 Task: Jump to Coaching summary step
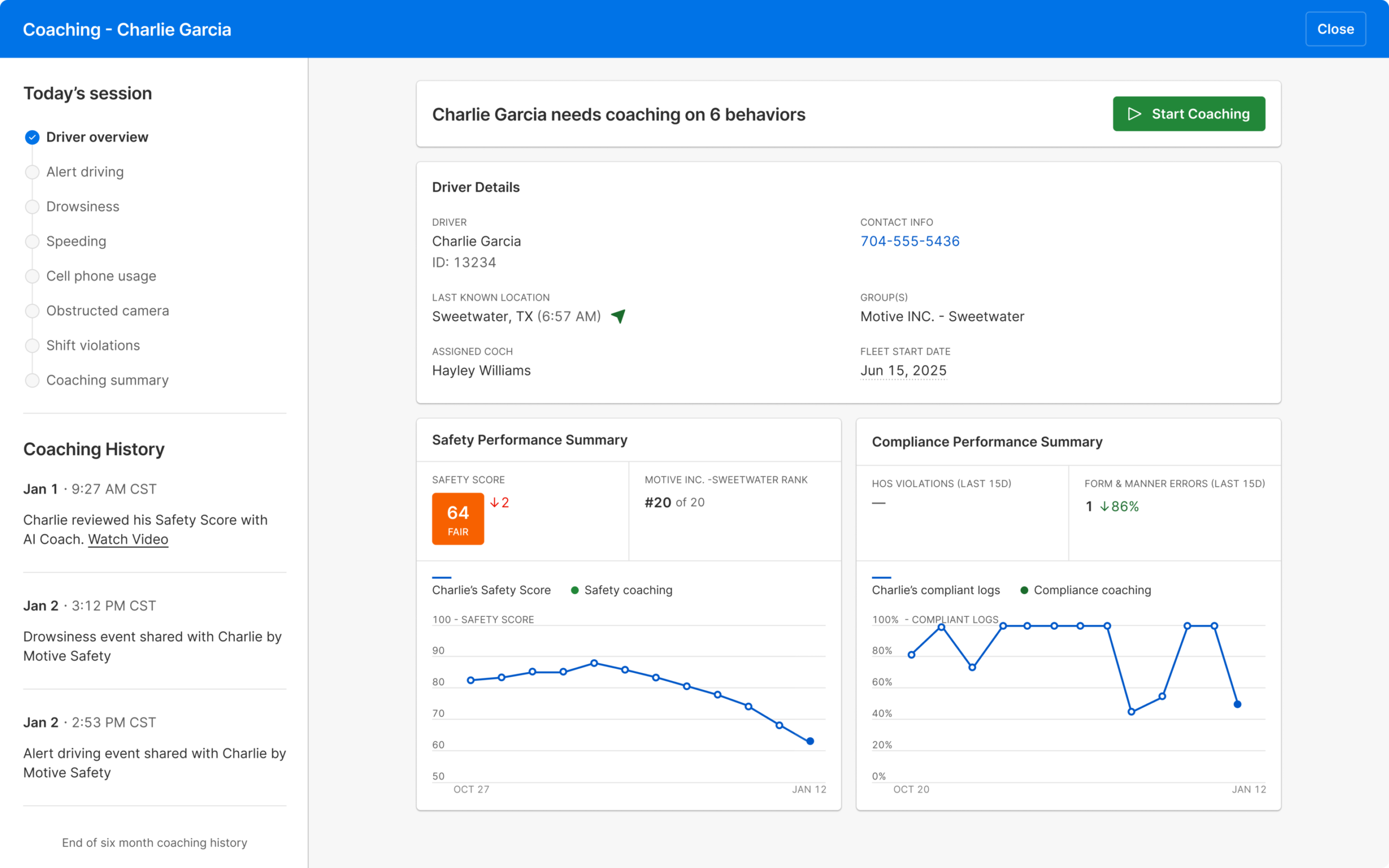[107, 380]
